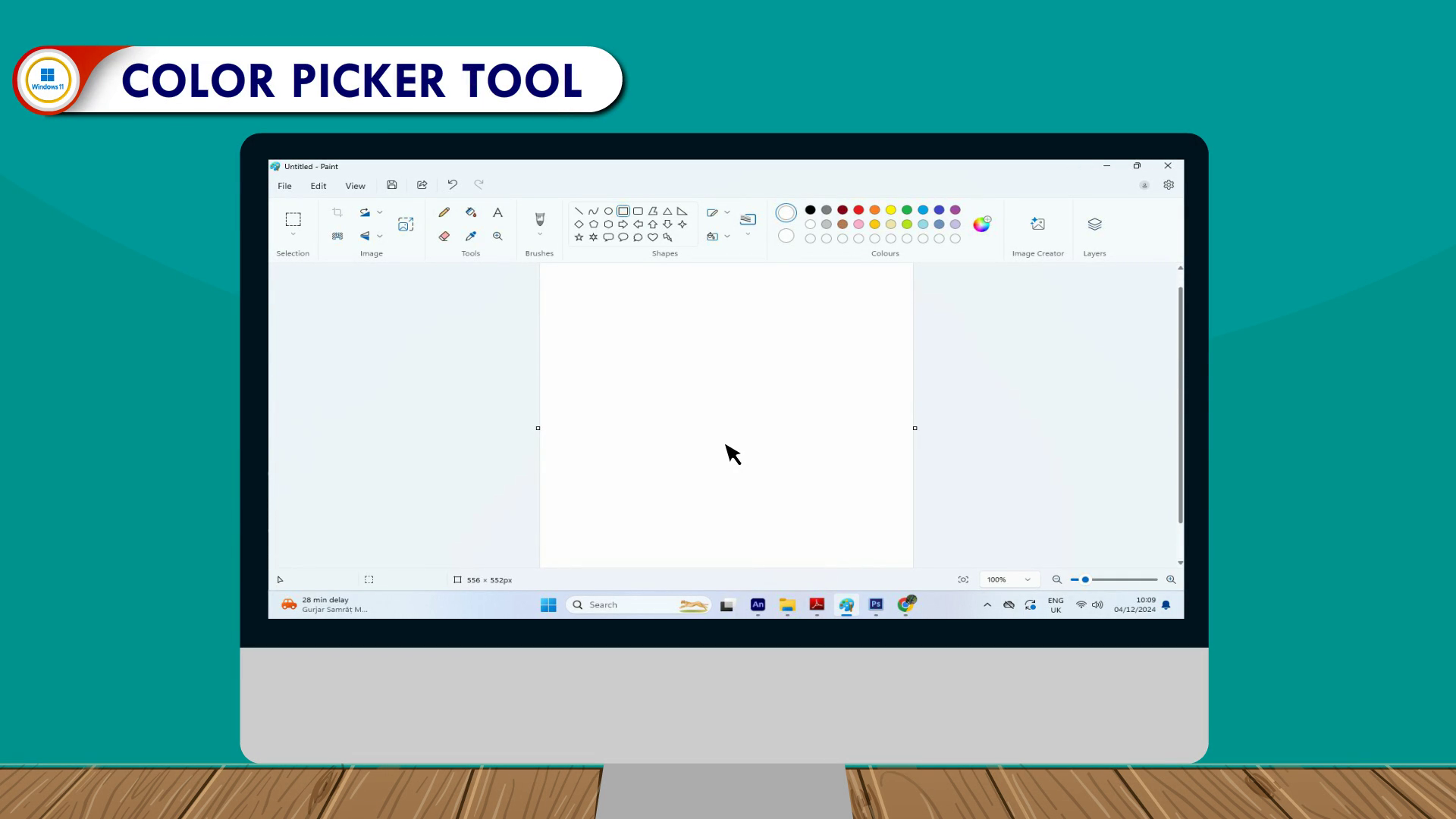The width and height of the screenshot is (1456, 819).
Task: Open the View menu
Action: (355, 186)
